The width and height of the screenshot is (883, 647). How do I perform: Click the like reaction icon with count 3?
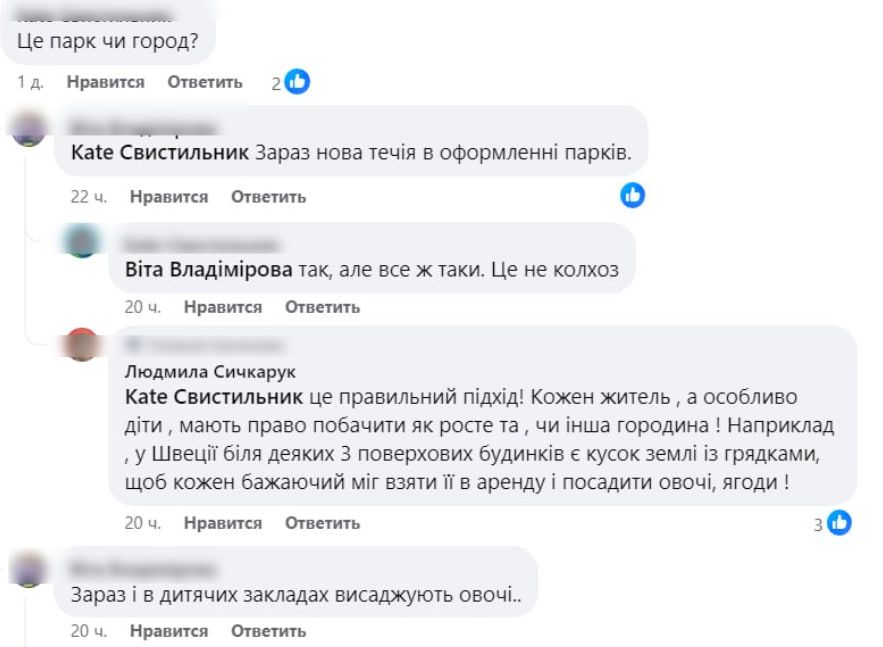tap(839, 522)
